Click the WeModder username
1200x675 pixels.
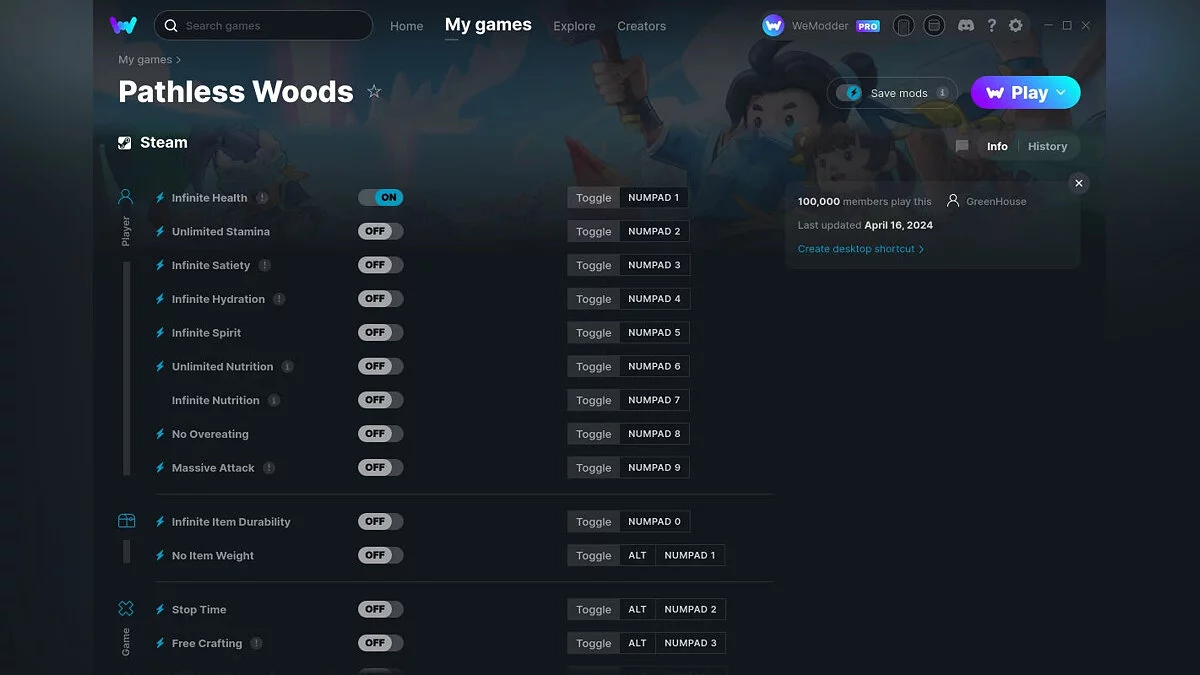pos(820,26)
